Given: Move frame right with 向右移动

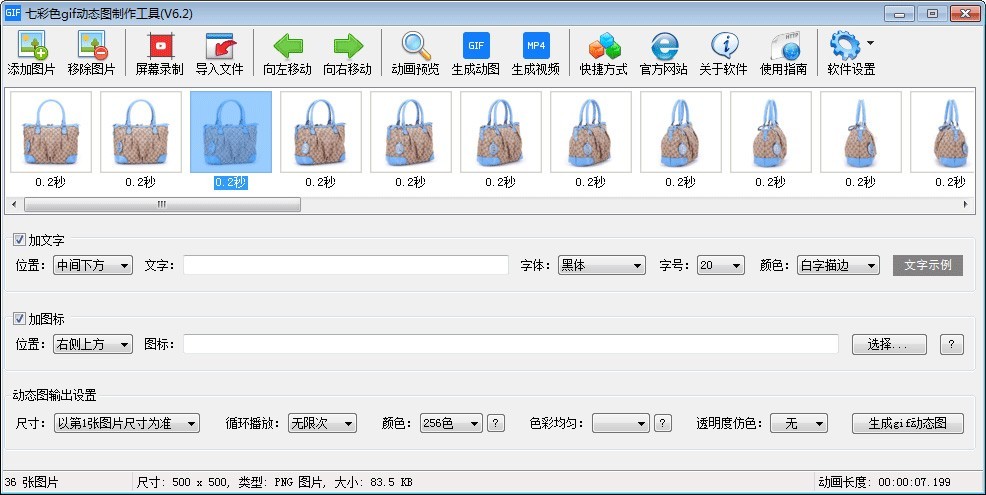Looking at the screenshot, I should [x=347, y=53].
